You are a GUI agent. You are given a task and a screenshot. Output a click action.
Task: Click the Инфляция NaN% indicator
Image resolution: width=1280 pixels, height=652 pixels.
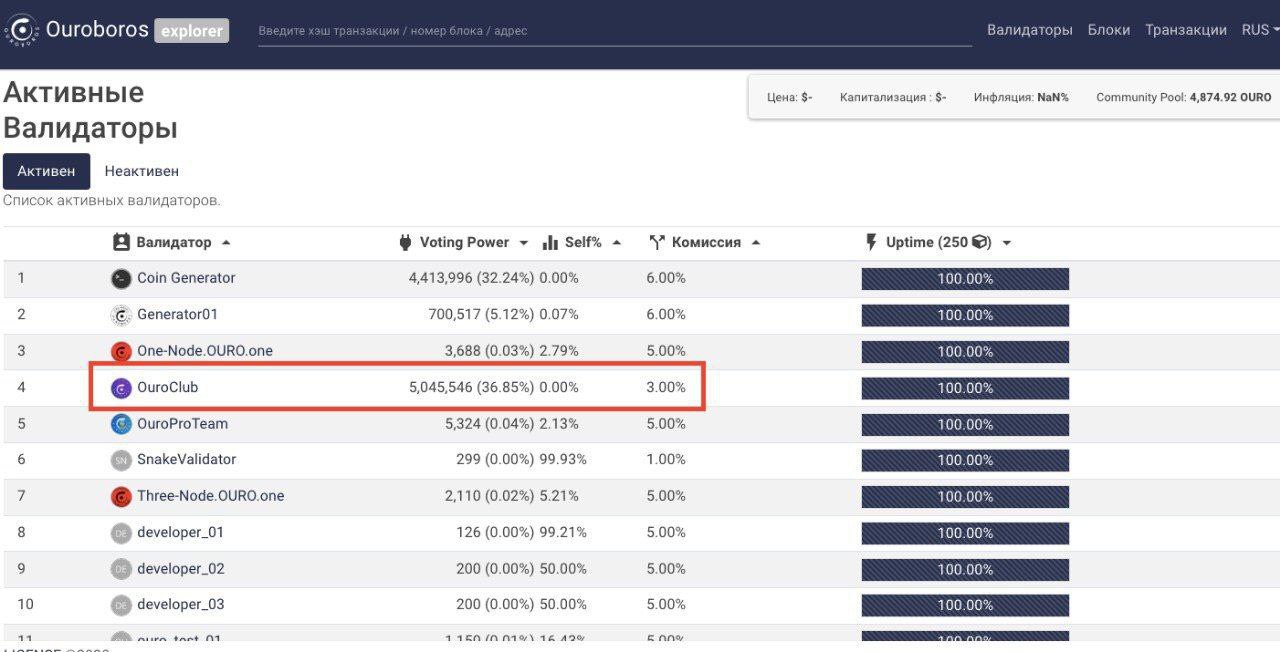click(1021, 97)
